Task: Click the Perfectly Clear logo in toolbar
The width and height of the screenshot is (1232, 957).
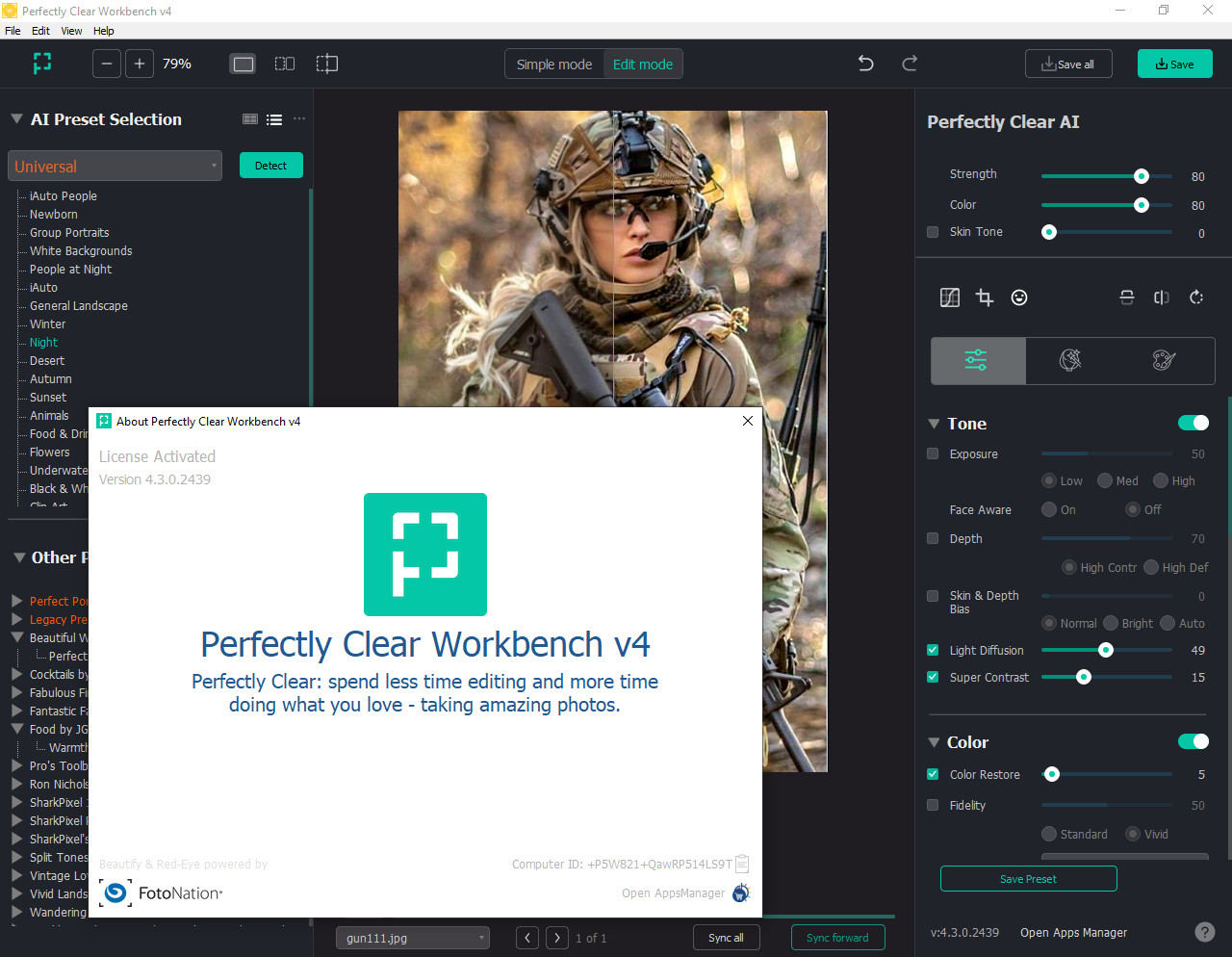Action: point(42,64)
